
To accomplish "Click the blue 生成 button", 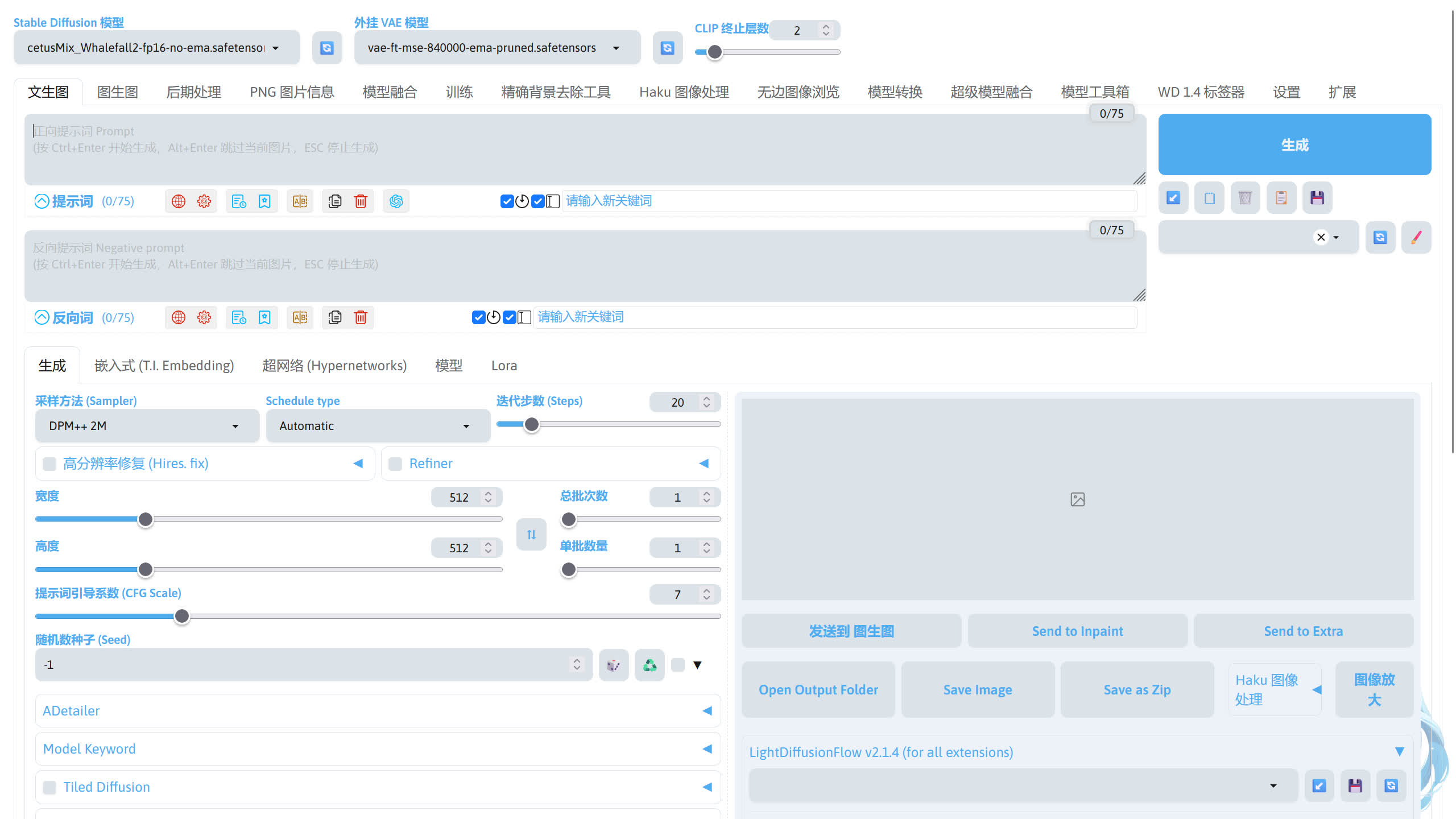I will tap(1294, 144).
